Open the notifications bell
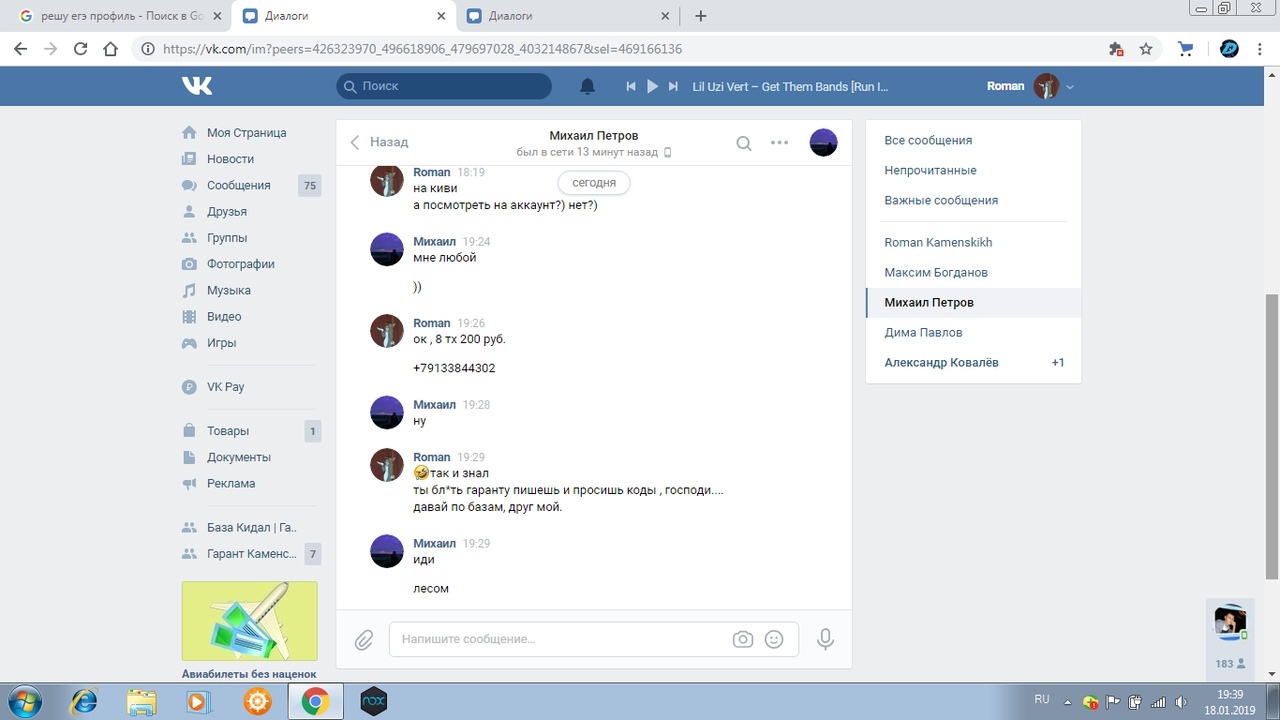The height and width of the screenshot is (720, 1280). 588,86
